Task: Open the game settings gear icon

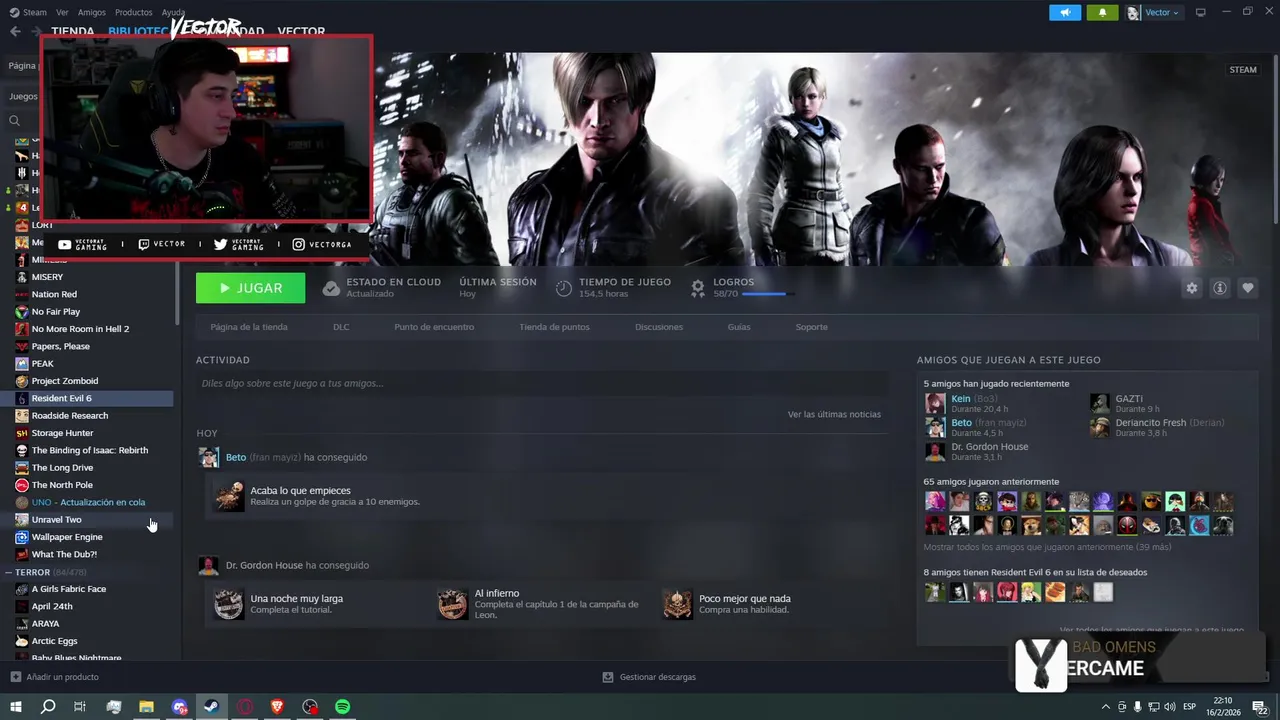Action: (1191, 288)
